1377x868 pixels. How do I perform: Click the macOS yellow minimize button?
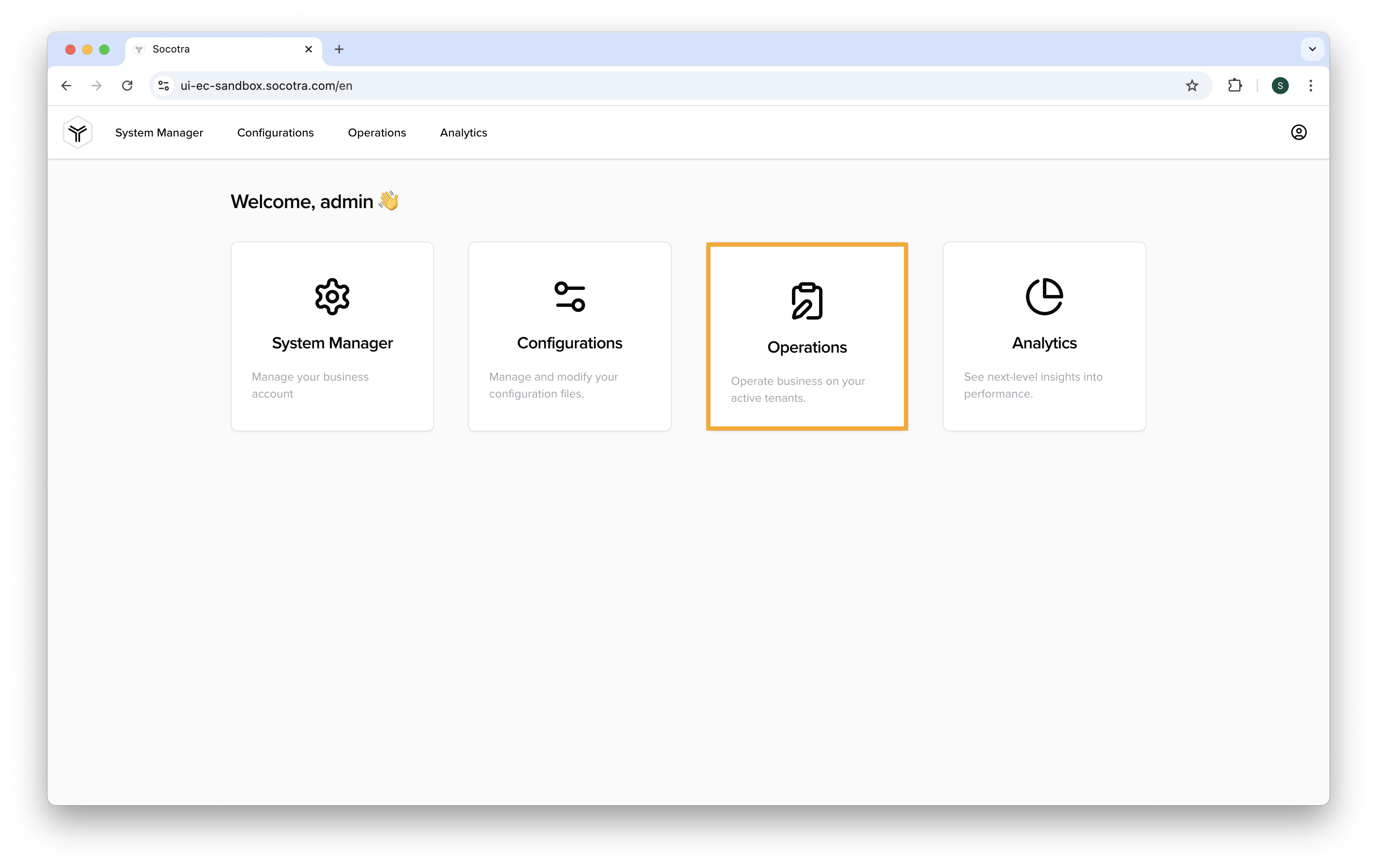[x=87, y=50]
